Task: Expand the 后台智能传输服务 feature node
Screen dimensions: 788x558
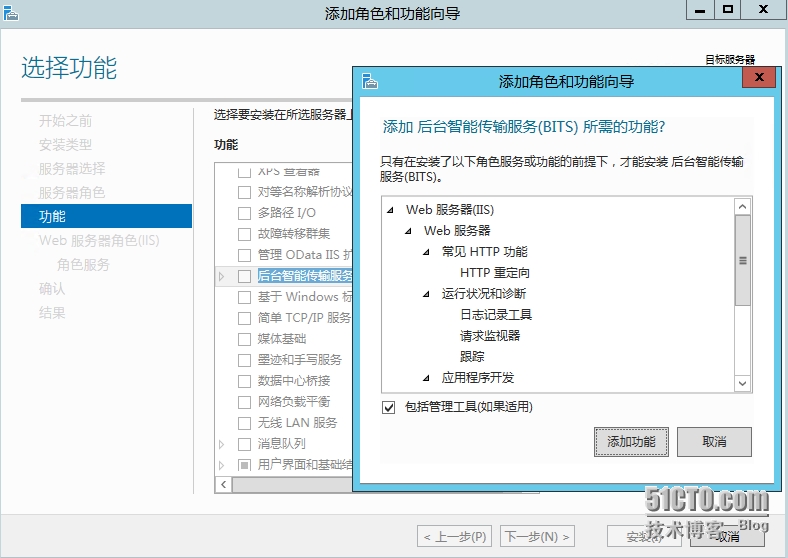Action: [222, 276]
